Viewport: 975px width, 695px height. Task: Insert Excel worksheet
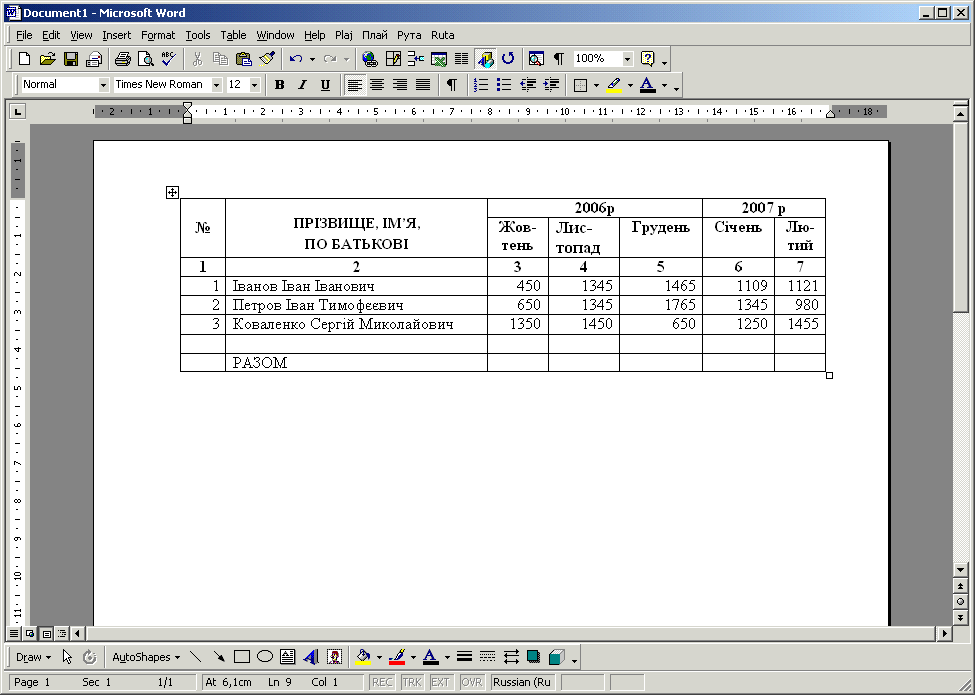(x=439, y=59)
